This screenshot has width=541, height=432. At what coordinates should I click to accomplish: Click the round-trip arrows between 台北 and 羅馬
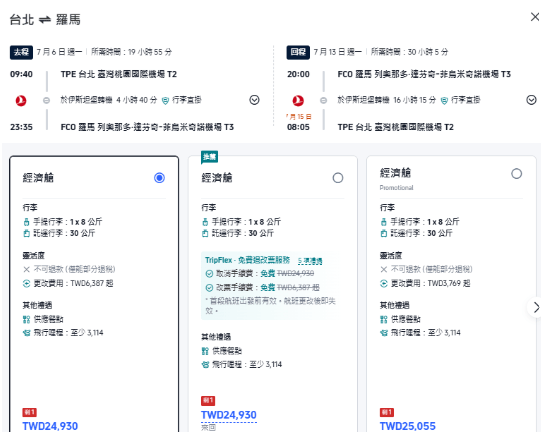[45, 20]
